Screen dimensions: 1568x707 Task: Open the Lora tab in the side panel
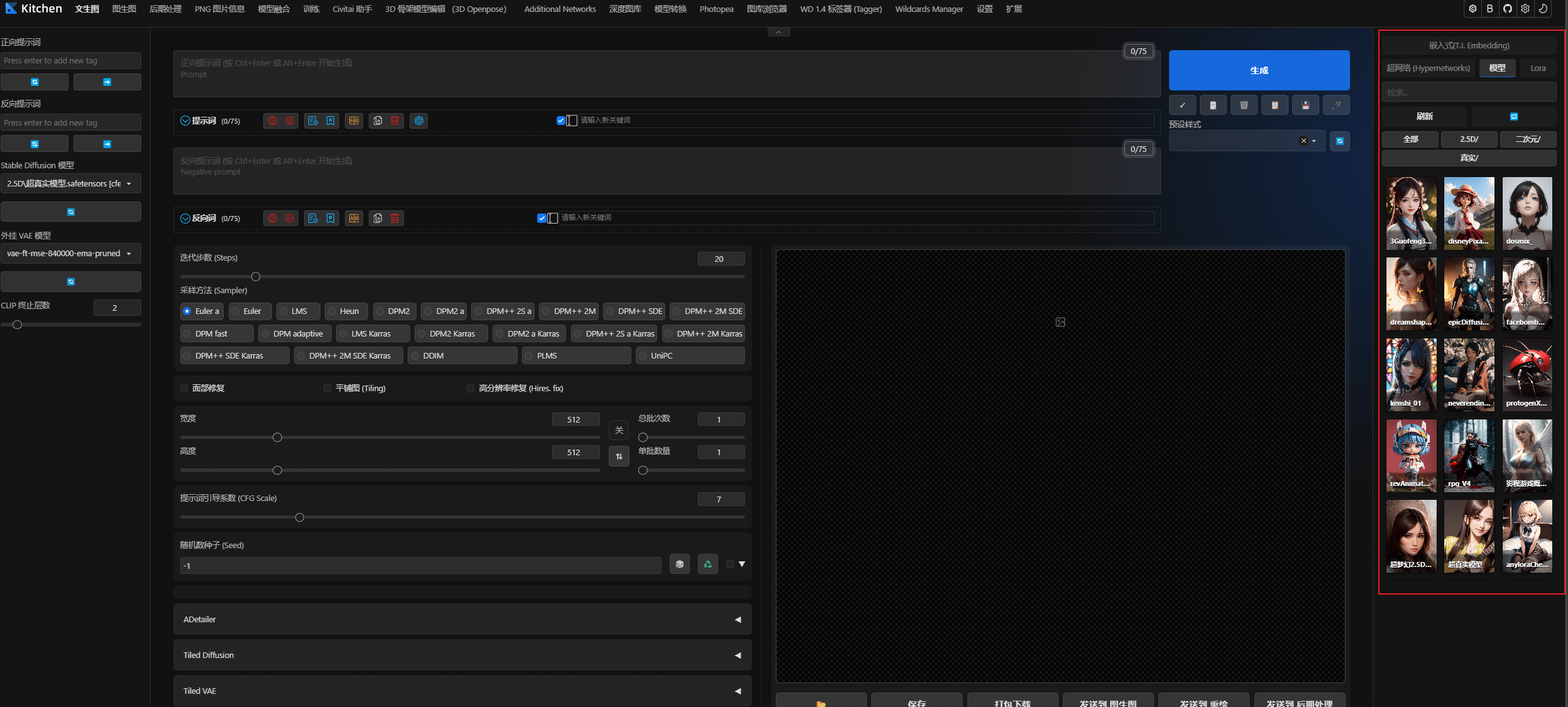[1538, 68]
